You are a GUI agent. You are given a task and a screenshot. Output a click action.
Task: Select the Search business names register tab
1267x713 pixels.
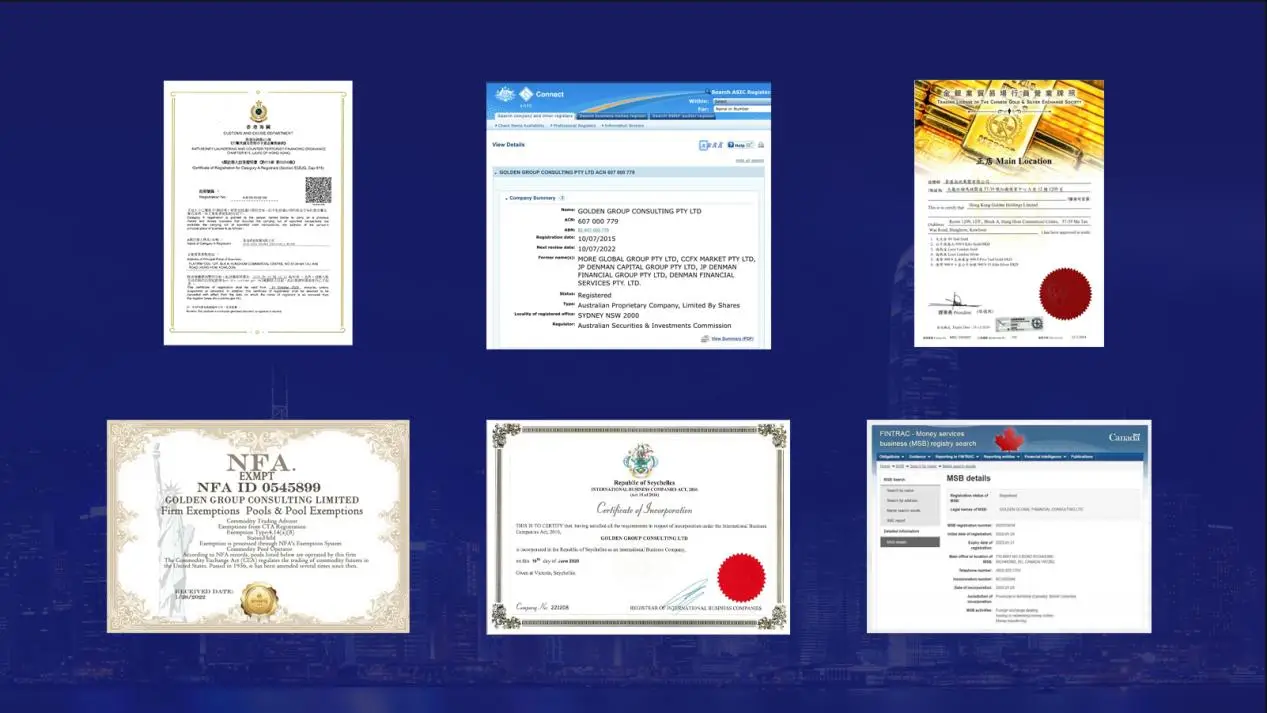[x=613, y=116]
